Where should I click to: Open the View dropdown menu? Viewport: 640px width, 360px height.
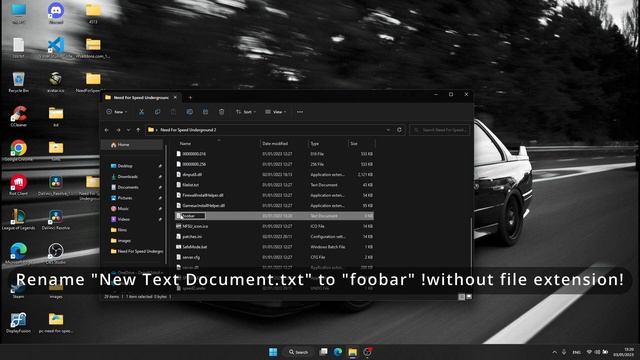[276, 112]
